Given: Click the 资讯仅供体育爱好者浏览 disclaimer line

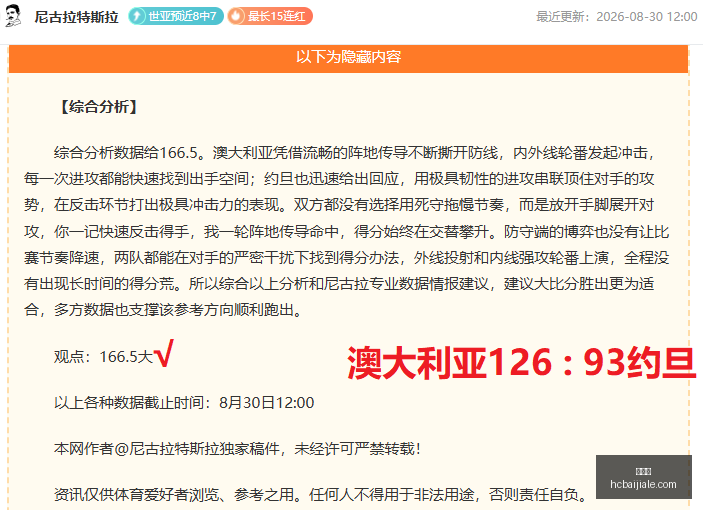Looking at the screenshot, I should tap(321, 494).
